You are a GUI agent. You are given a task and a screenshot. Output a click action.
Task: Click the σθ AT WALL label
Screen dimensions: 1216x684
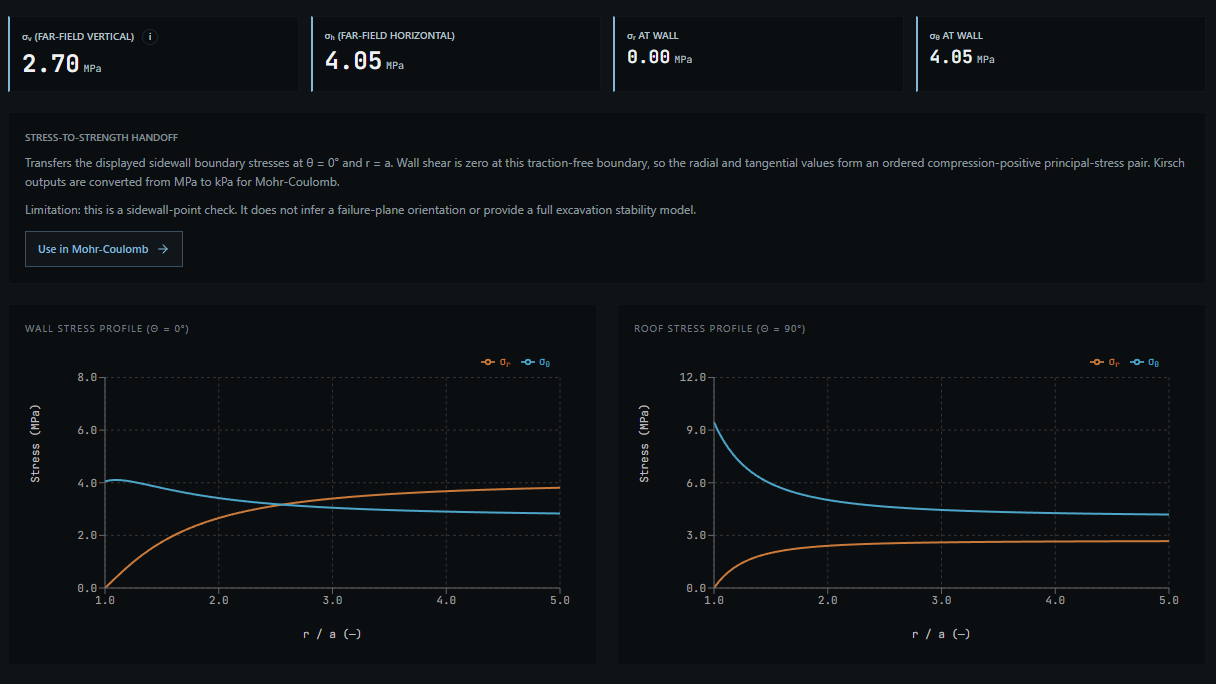[x=956, y=36]
